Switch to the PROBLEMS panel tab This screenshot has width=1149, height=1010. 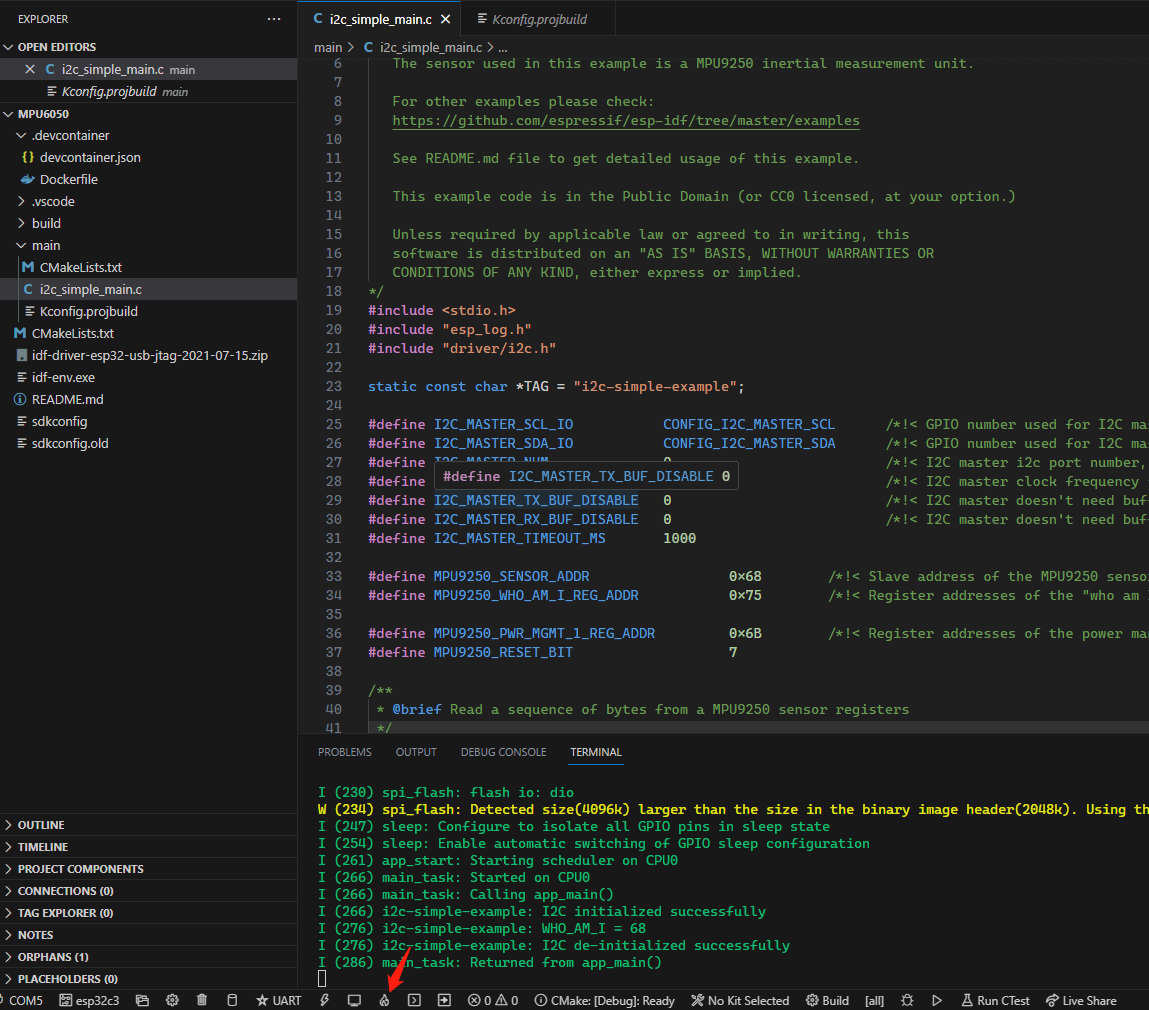tap(344, 752)
